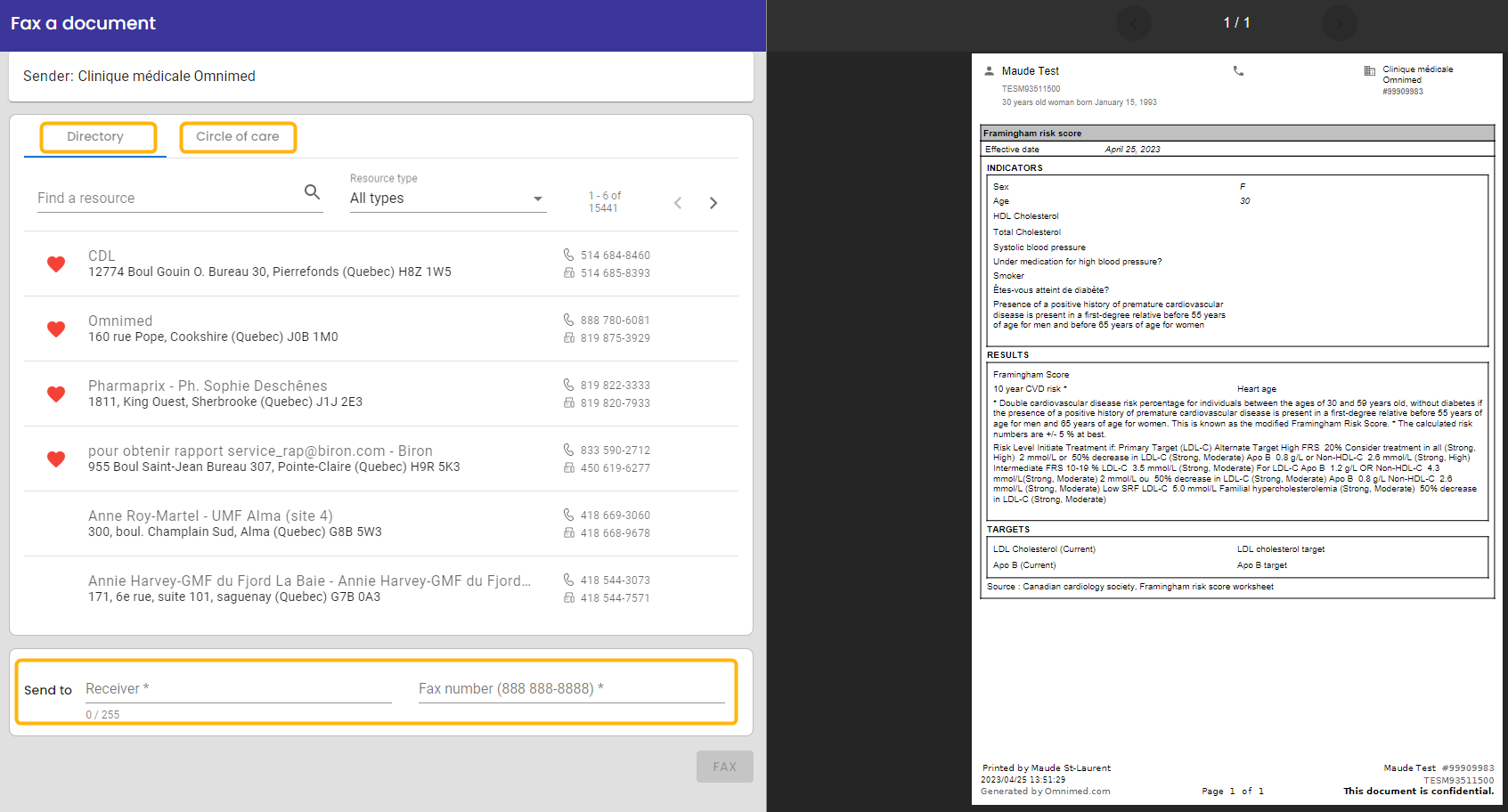Screen dimensions: 1508x812
Task: Click the search magnifier icon
Action: pos(312,191)
